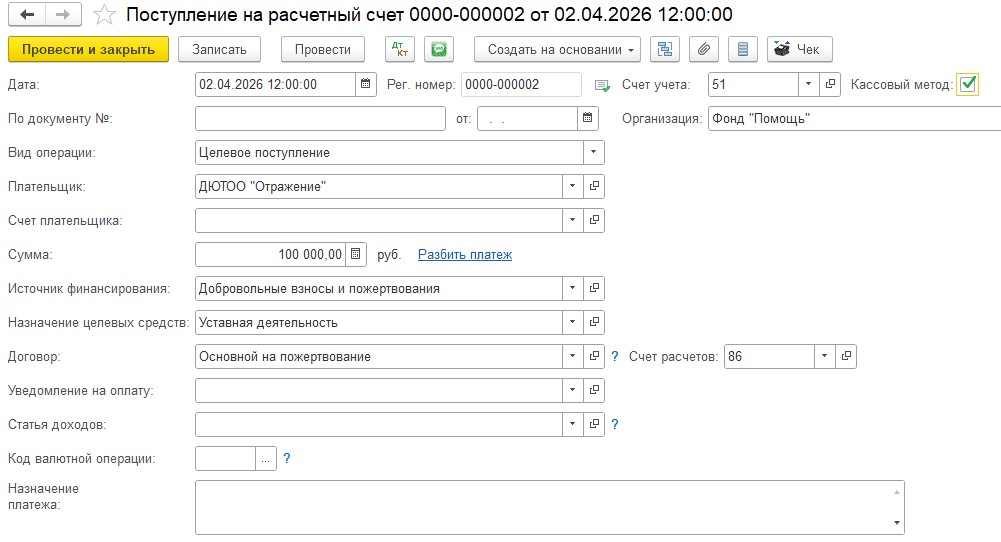Open the document structure icon
The width and height of the screenshot is (1001, 542).
[665, 49]
